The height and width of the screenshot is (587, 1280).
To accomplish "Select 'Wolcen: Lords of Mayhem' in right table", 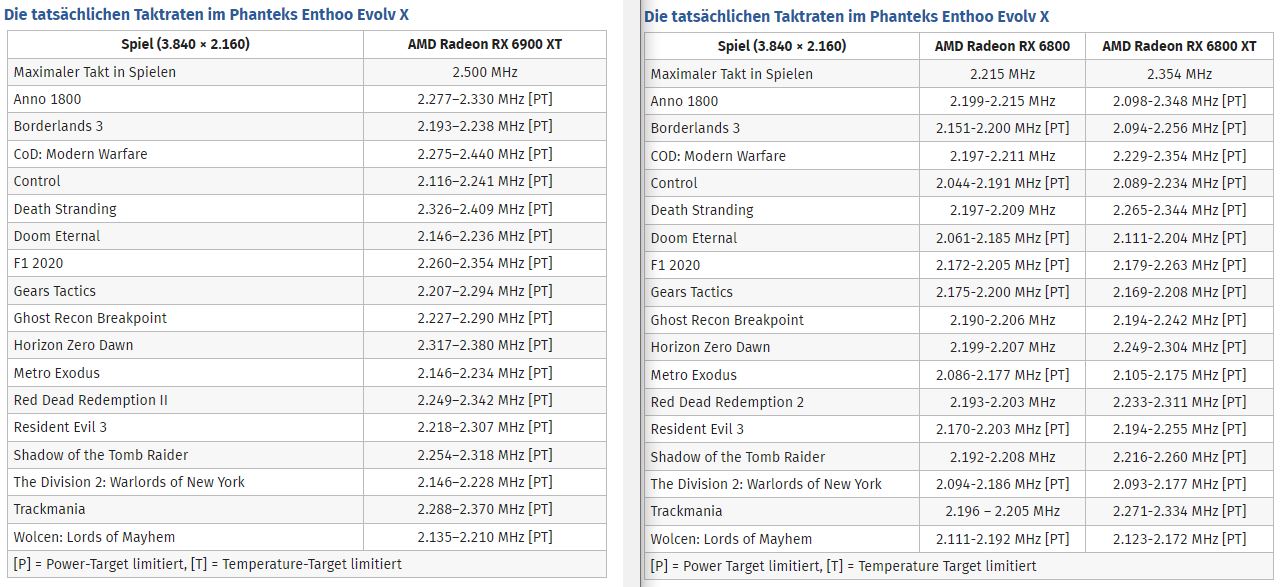I will coord(732,539).
